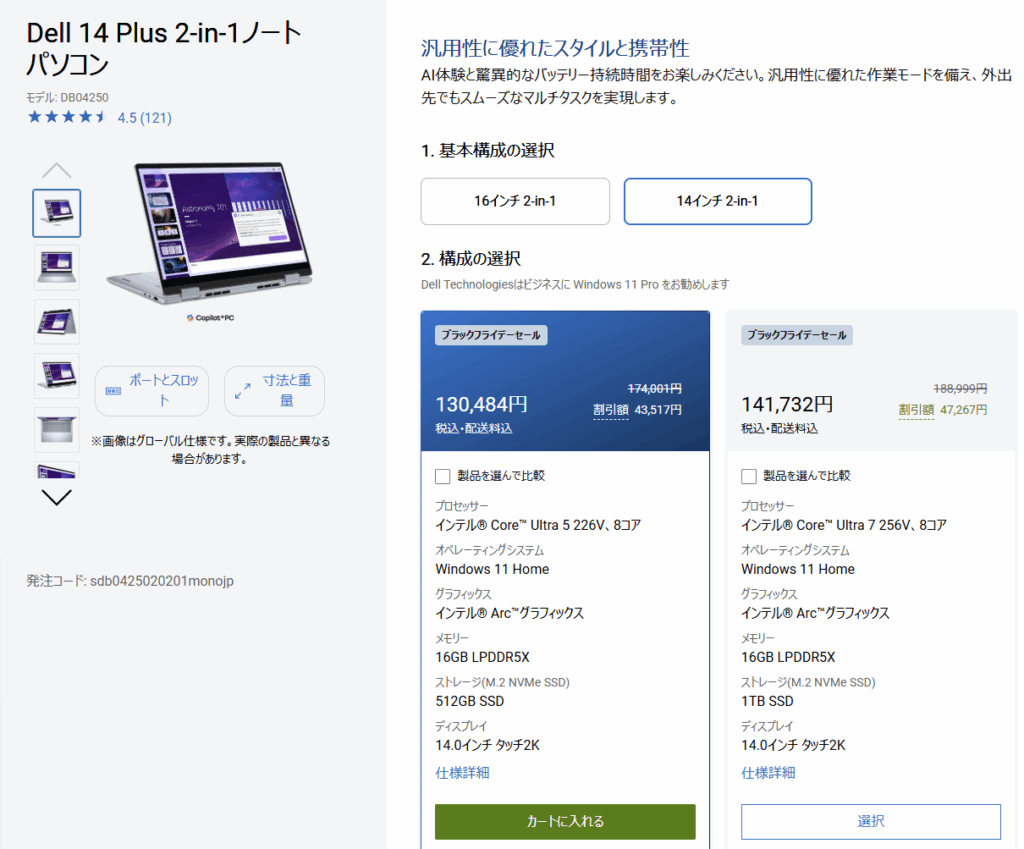This screenshot has height=849, width=1024.
Task: Choose the 14インチ 2-in-1 base configuration
Action: coord(717,201)
